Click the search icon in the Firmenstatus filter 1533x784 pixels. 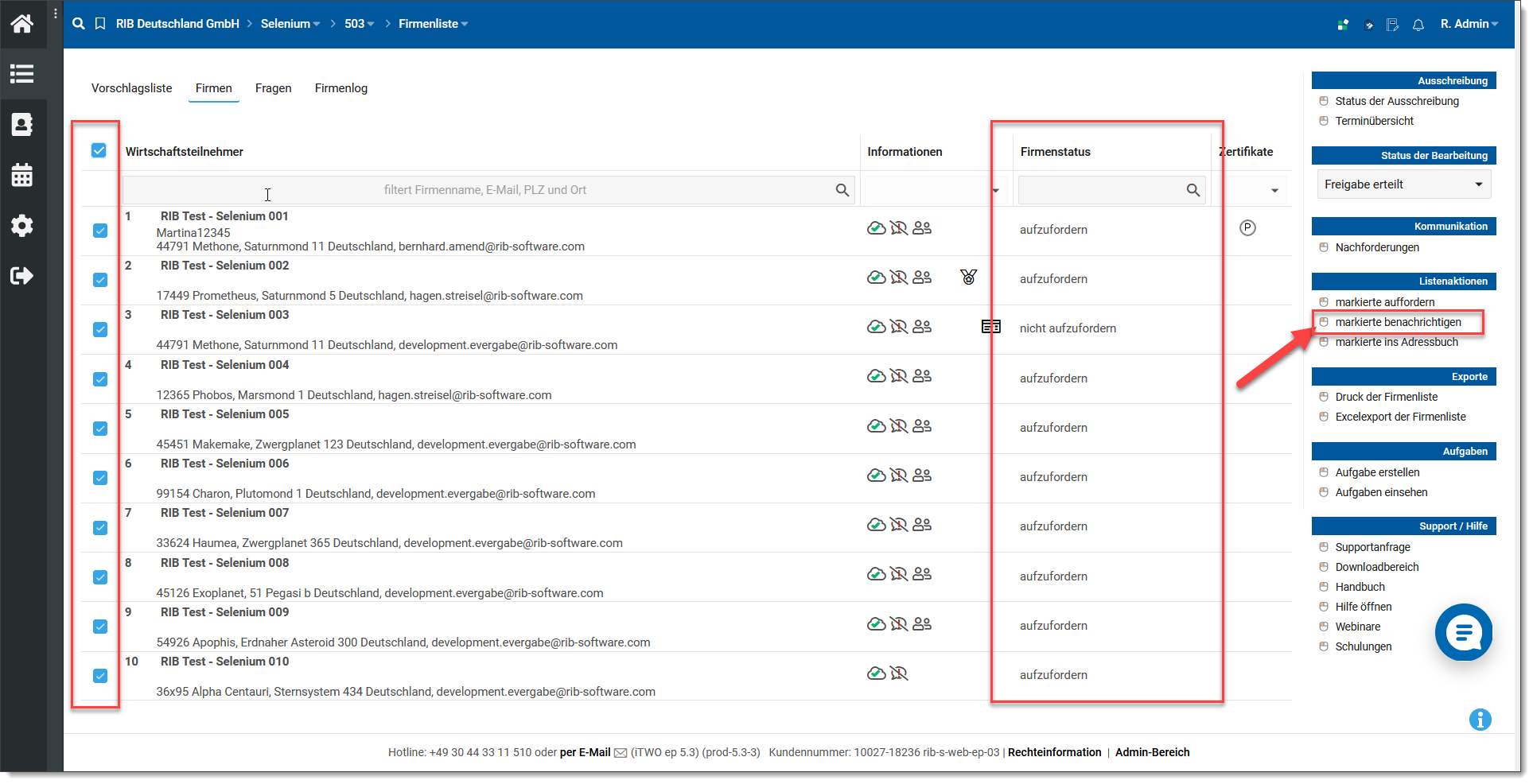coord(1193,190)
